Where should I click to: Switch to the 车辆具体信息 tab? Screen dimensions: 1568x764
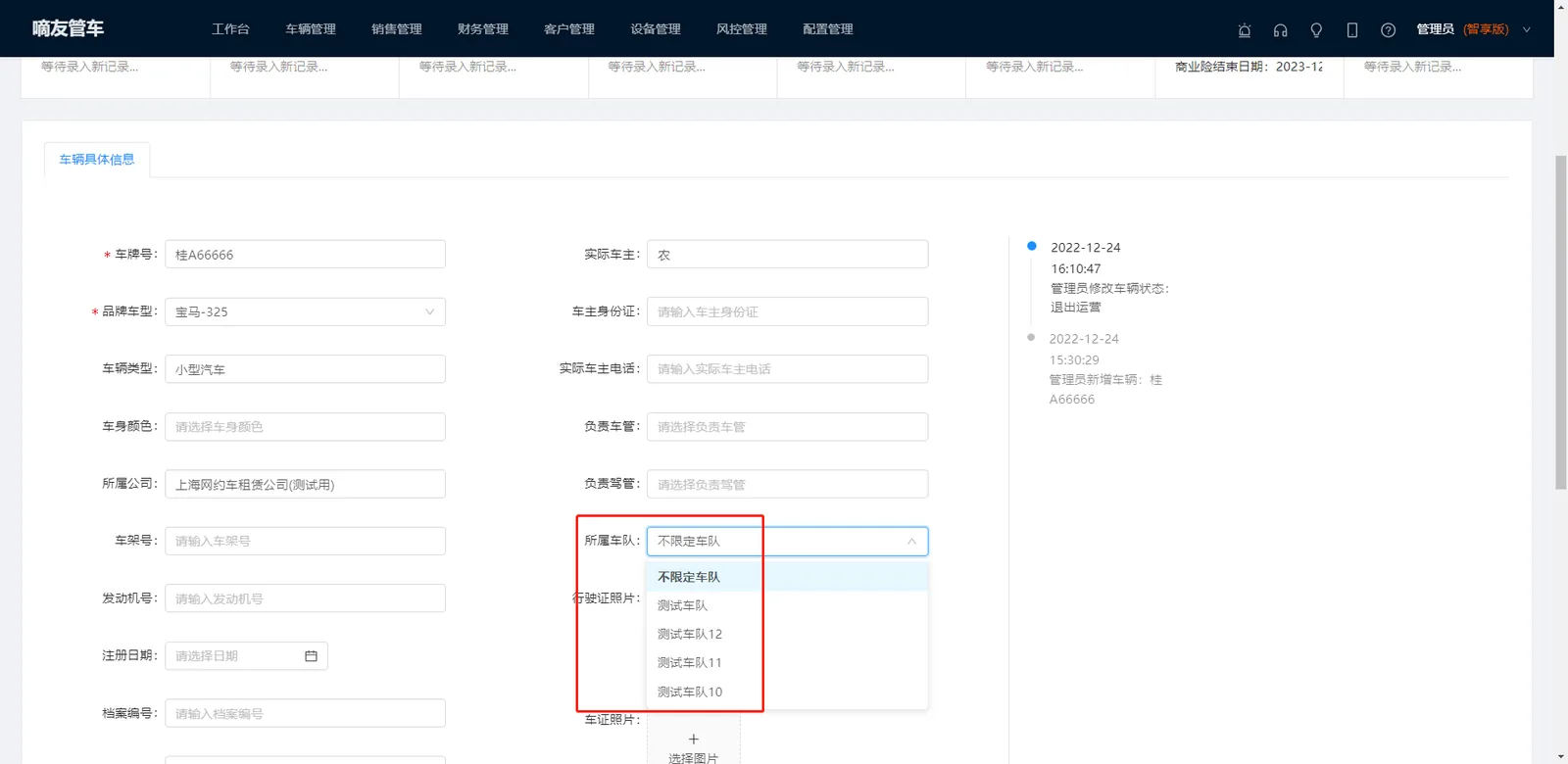point(97,160)
